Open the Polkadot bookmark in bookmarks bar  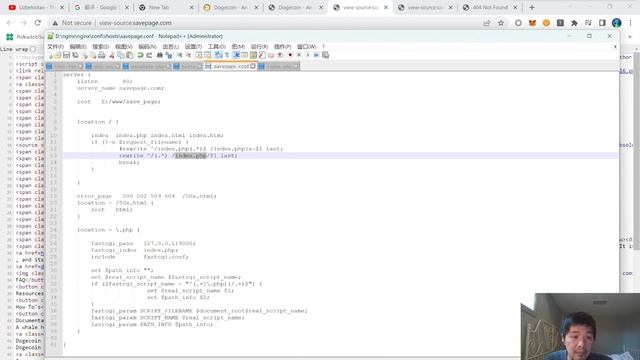[x=24, y=37]
